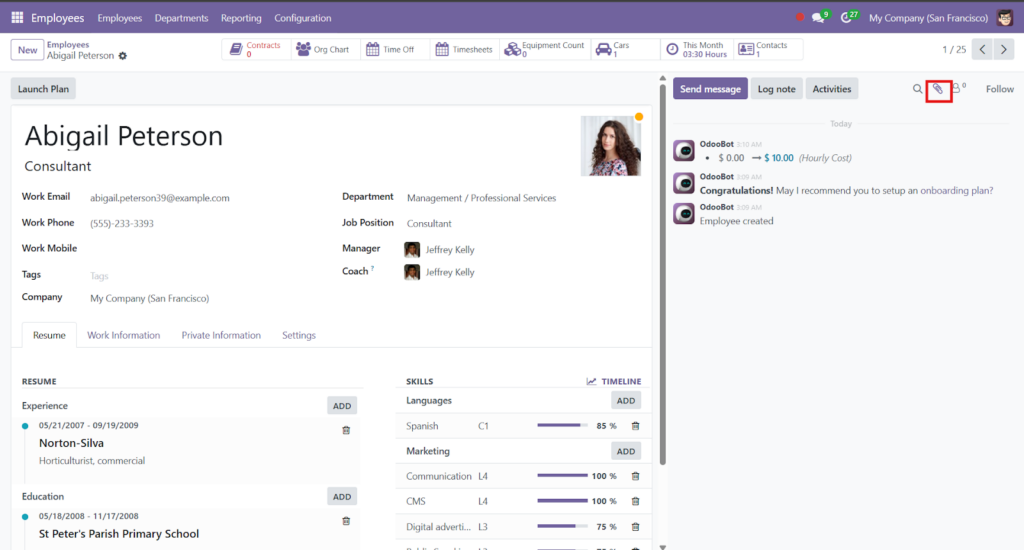Open the Coach field Jeffrey Kelly
Viewport: 1024px width, 550px height.
coord(450,272)
